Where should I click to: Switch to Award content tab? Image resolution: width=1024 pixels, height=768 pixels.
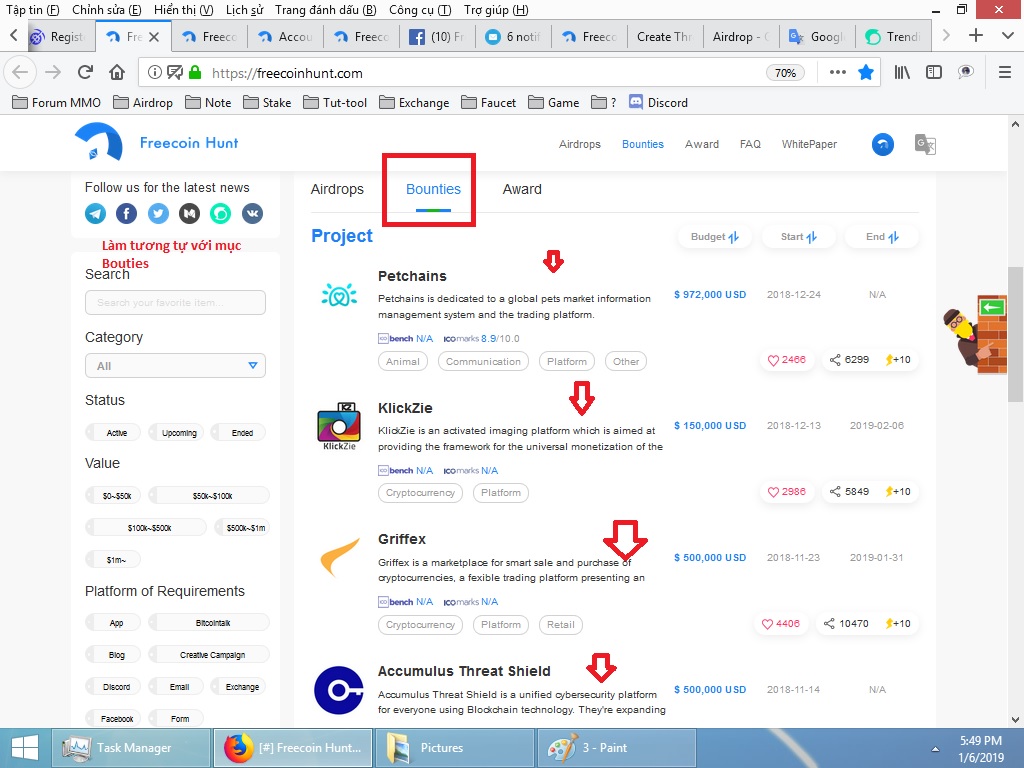click(x=522, y=189)
